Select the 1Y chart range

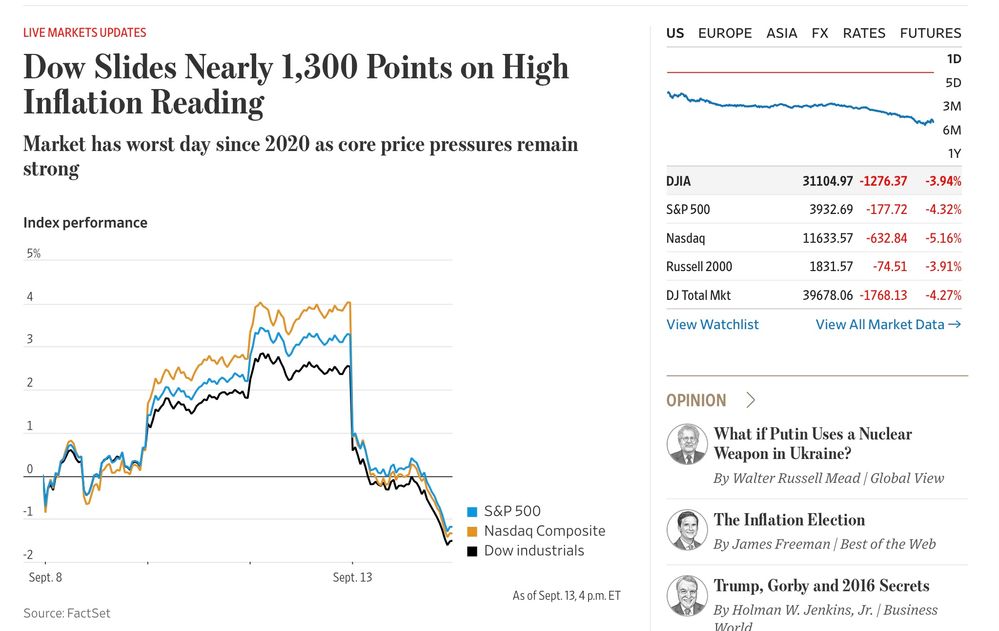tap(954, 153)
